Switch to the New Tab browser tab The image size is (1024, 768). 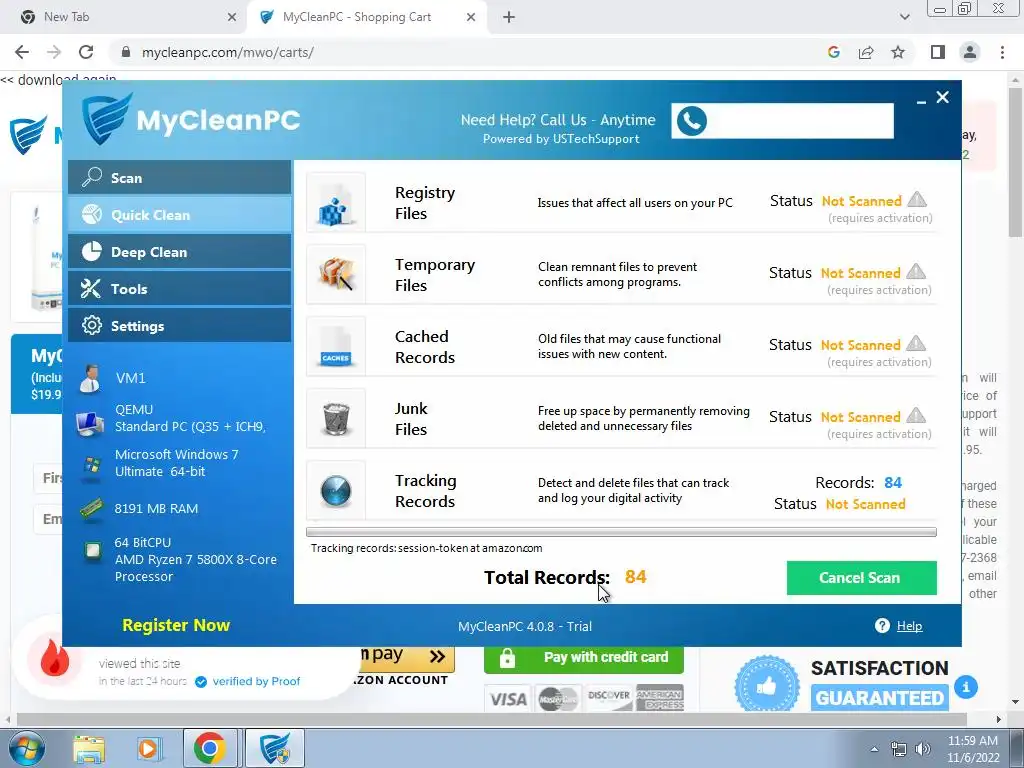(x=124, y=17)
